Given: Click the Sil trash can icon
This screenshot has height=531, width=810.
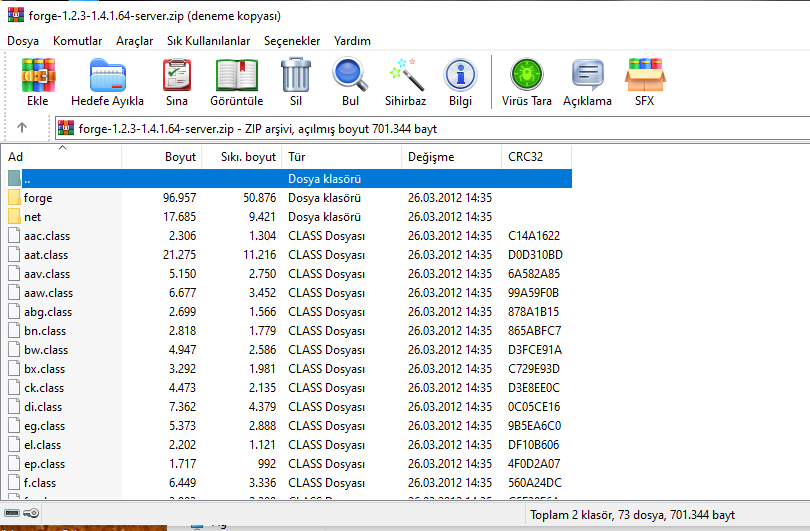Looking at the screenshot, I should [x=296, y=75].
